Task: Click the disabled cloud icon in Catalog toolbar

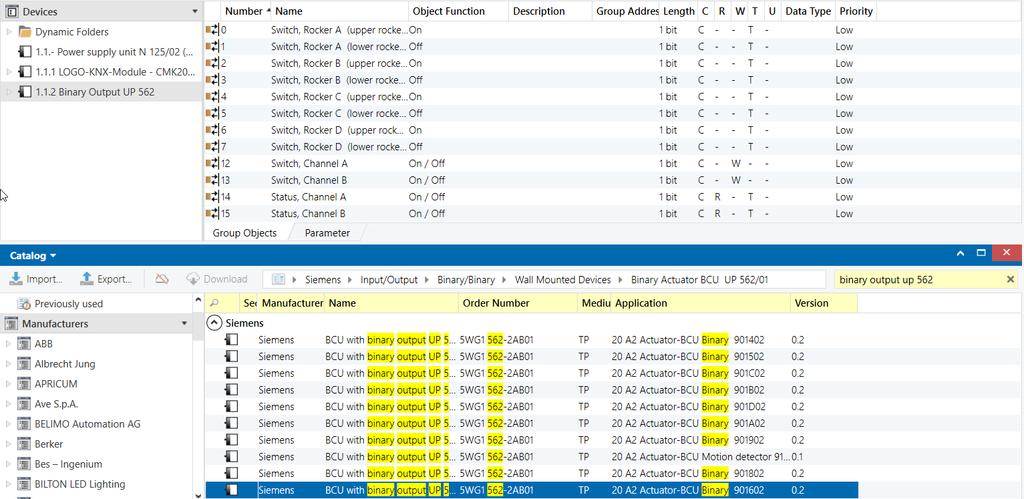Action: [x=162, y=279]
